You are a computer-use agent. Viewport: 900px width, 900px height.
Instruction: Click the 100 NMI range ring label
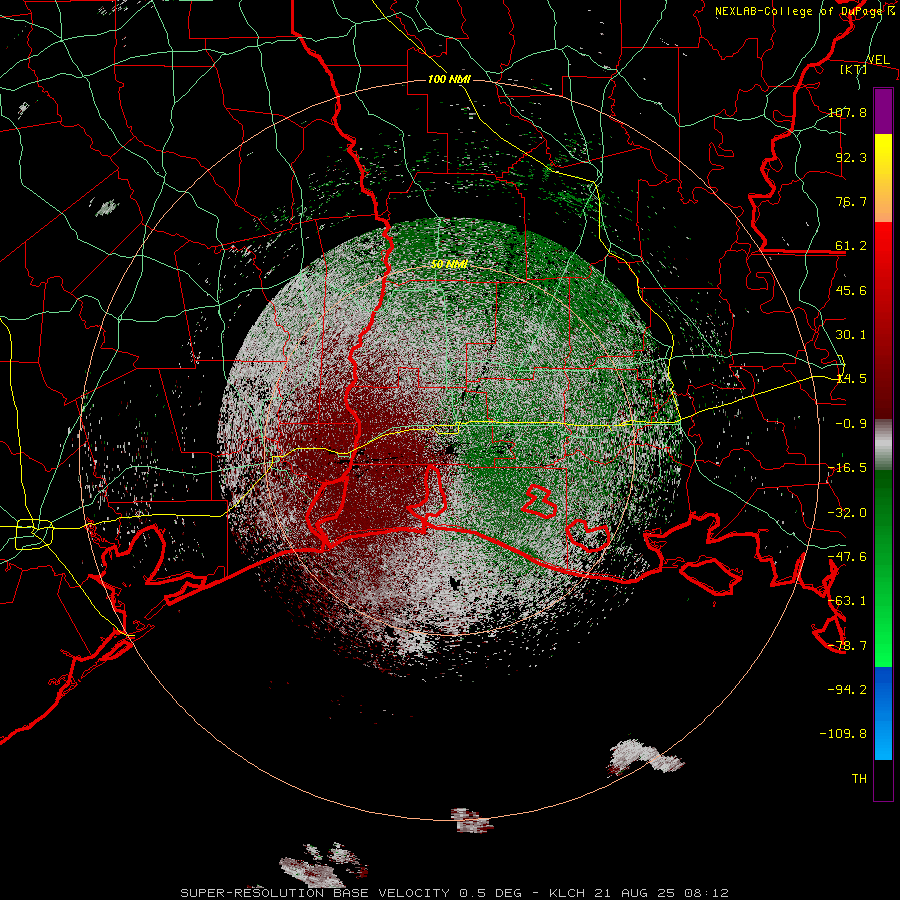(x=449, y=79)
